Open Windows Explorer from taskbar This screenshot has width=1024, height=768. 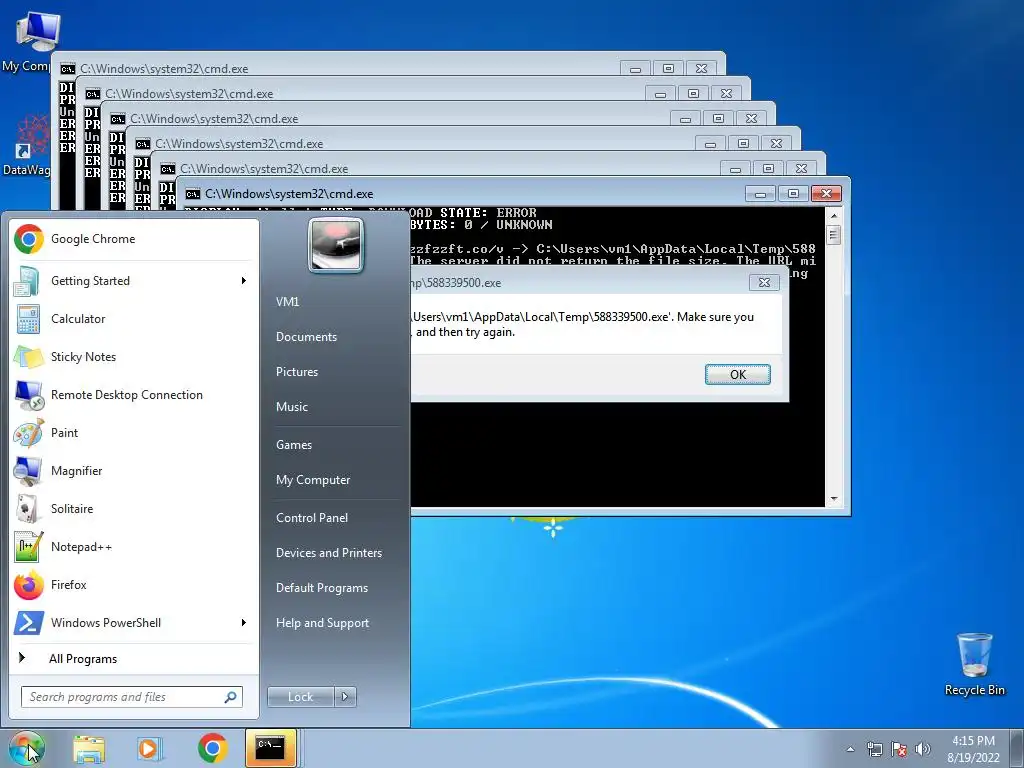pyautogui.click(x=89, y=748)
